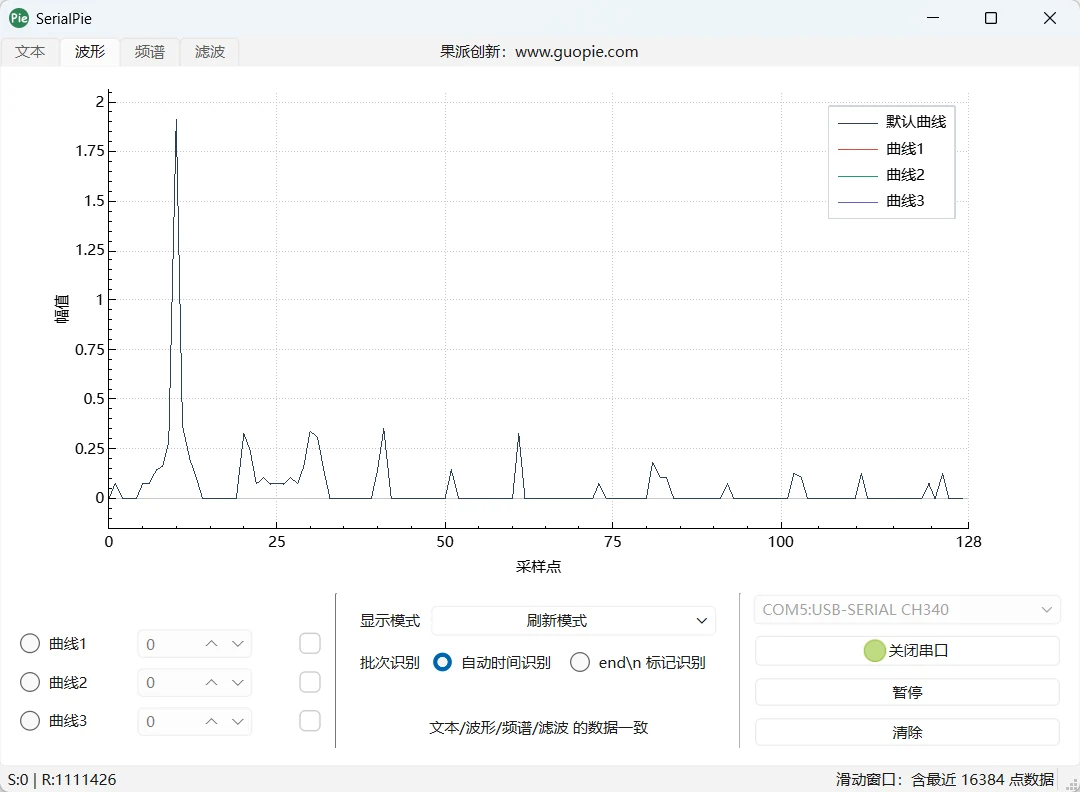Click the S:0 | R:1111426 status text
The image size is (1080, 792).
[62, 780]
